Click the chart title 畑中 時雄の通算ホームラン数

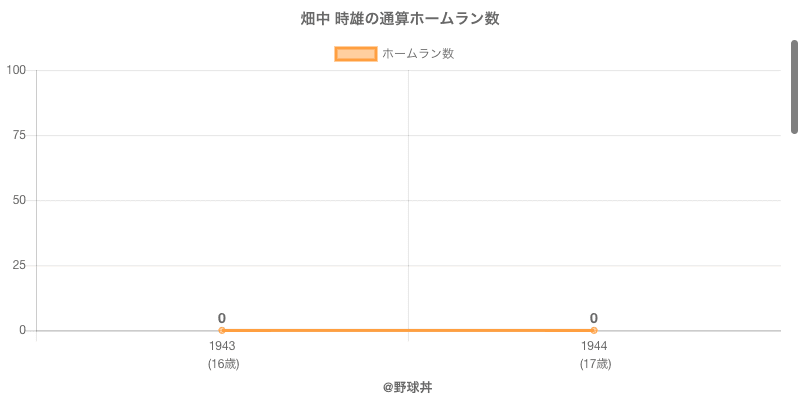point(400,19)
